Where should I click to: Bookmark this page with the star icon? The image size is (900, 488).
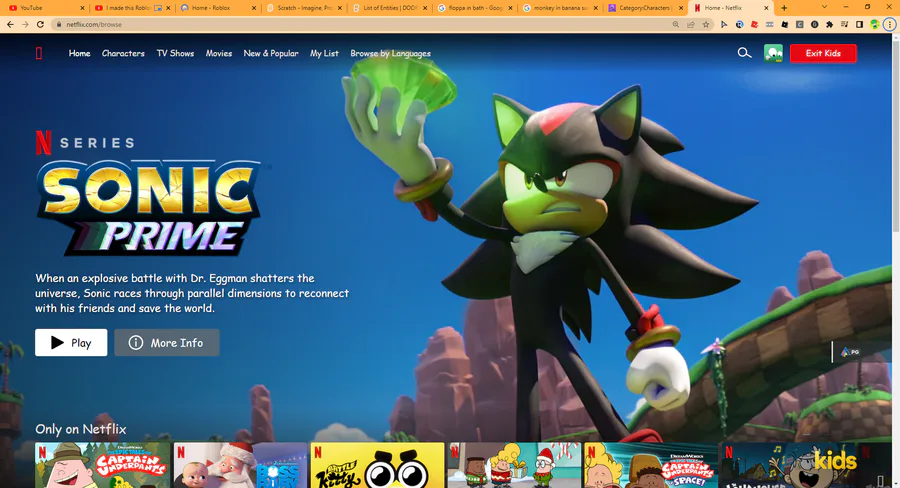(706, 25)
